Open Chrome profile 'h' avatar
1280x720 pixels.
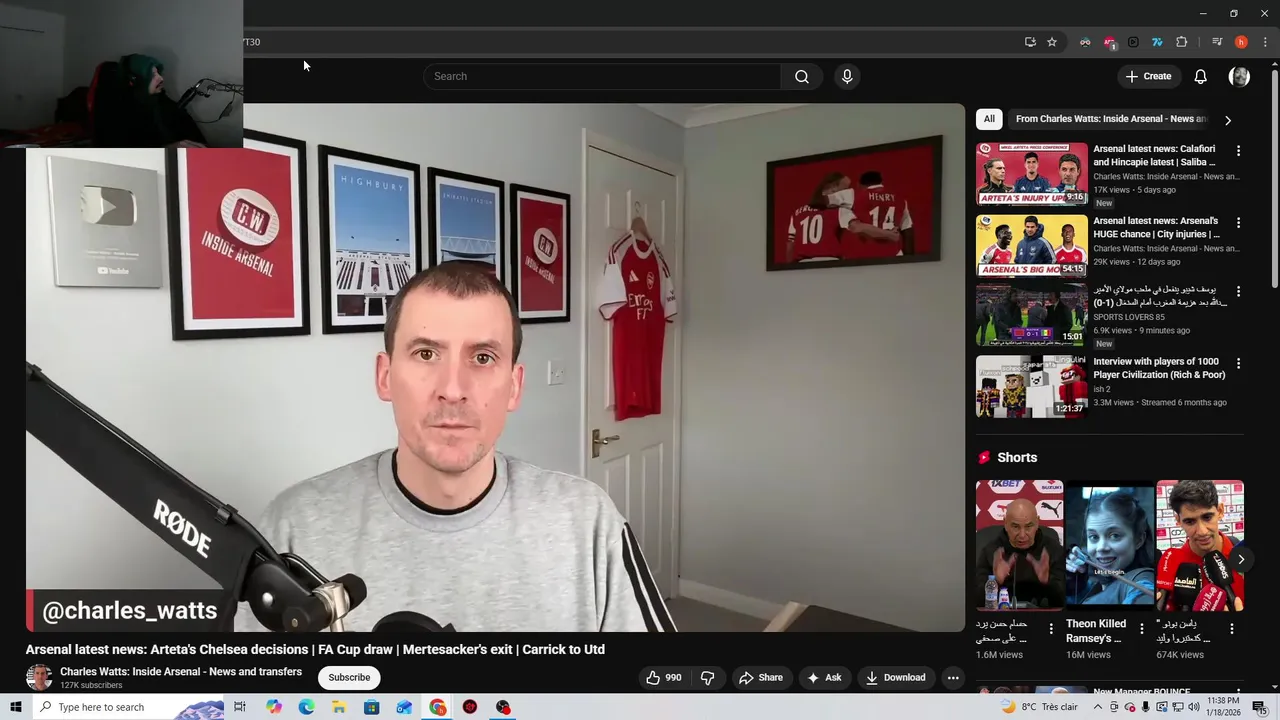coord(1241,42)
